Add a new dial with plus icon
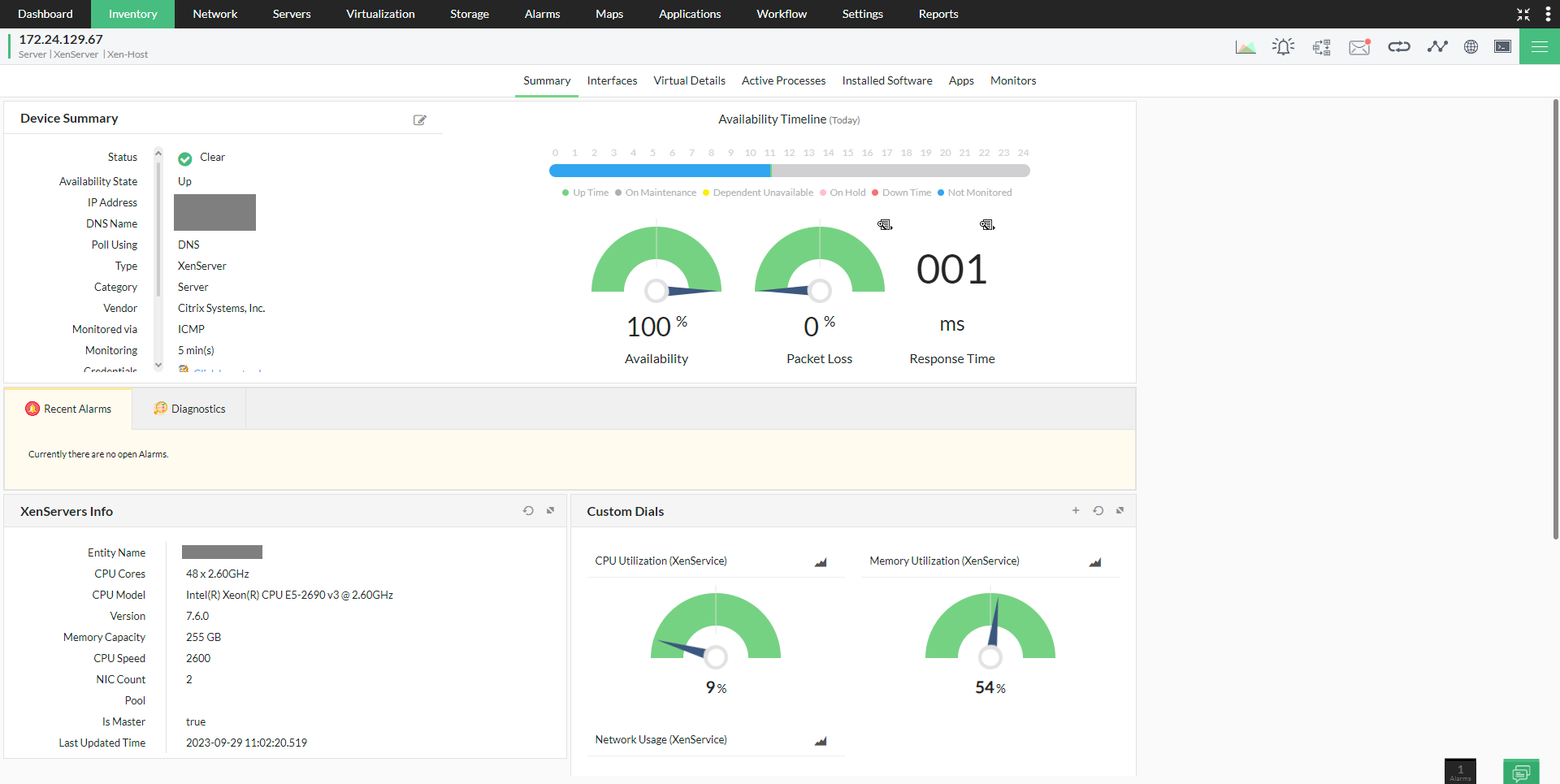Screen dimensions: 1560x784 pyautogui.click(x=1076, y=510)
